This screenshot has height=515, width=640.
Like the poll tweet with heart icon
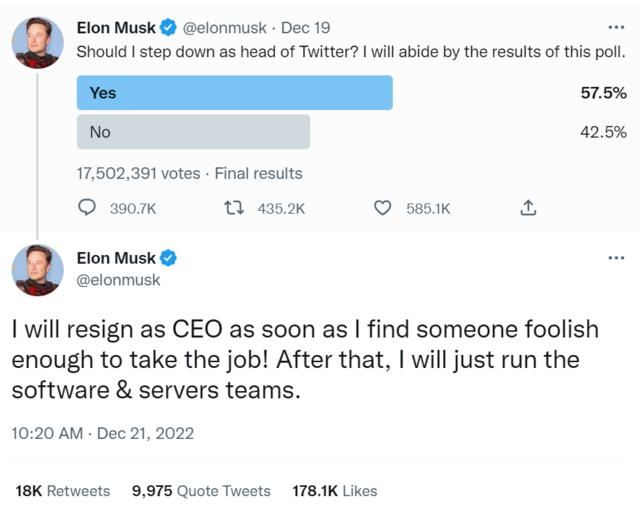click(381, 208)
